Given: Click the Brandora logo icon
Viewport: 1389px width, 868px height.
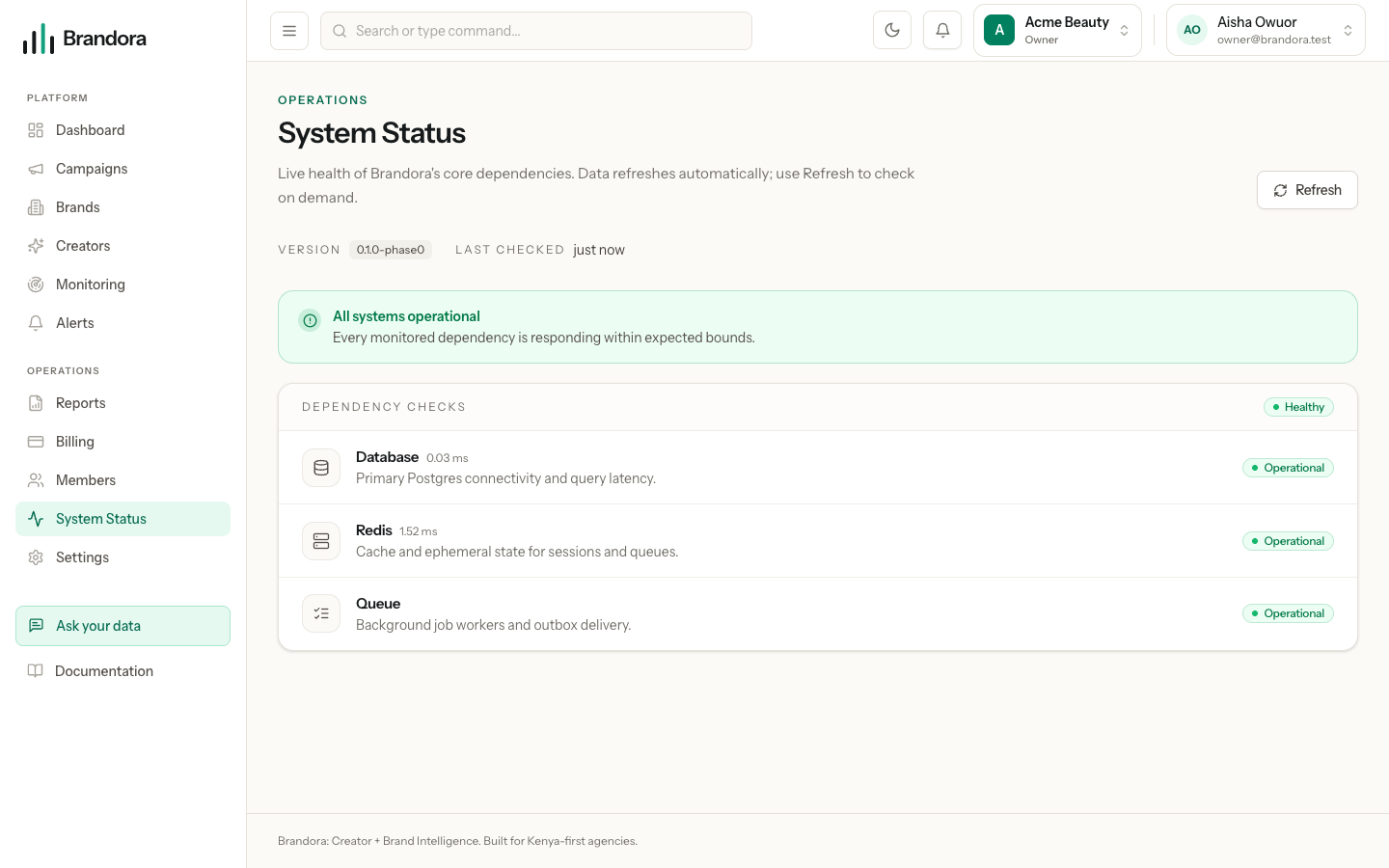Looking at the screenshot, I should [39, 39].
